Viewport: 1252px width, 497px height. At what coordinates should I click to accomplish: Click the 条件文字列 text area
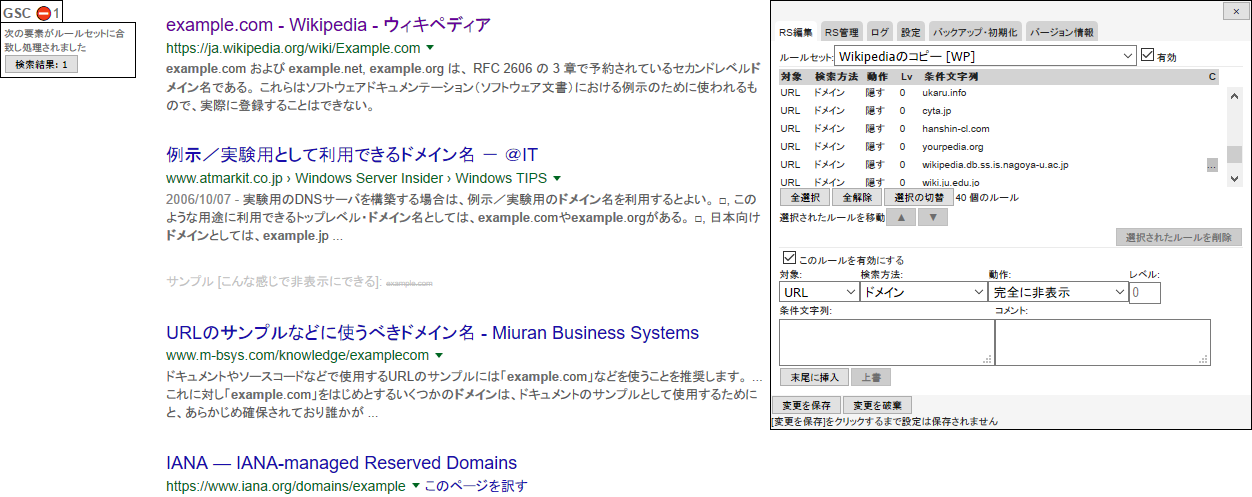[886, 342]
